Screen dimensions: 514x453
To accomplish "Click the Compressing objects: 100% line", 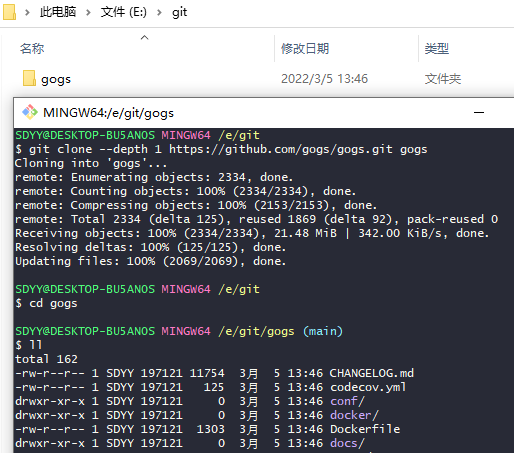I will pos(196,205).
